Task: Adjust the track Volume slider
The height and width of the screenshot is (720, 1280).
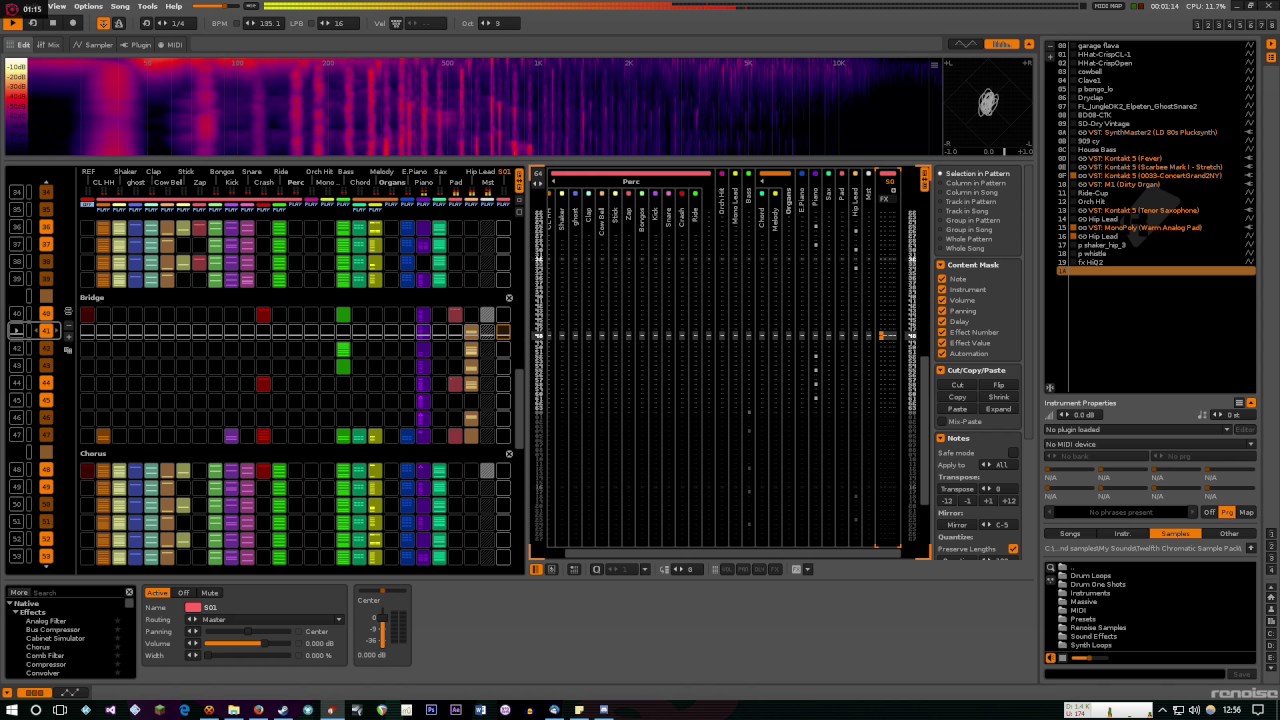Action: pos(248,644)
